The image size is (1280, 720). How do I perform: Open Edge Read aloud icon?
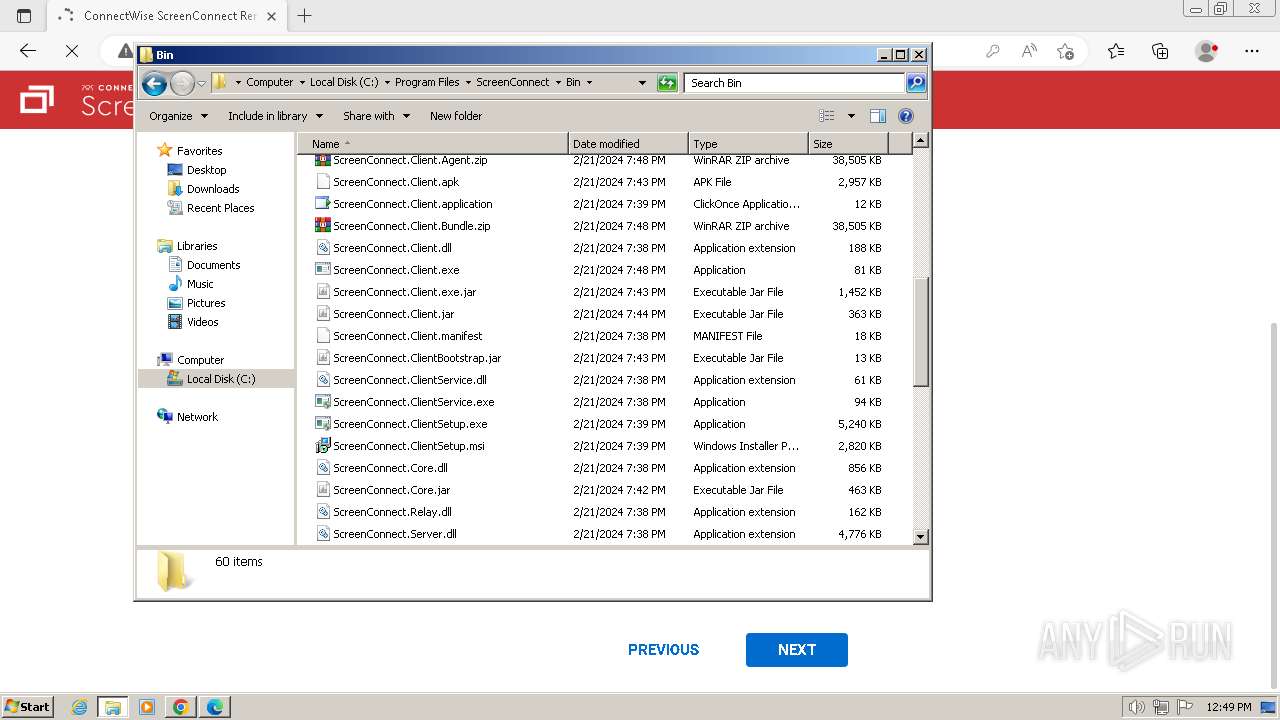(1029, 51)
